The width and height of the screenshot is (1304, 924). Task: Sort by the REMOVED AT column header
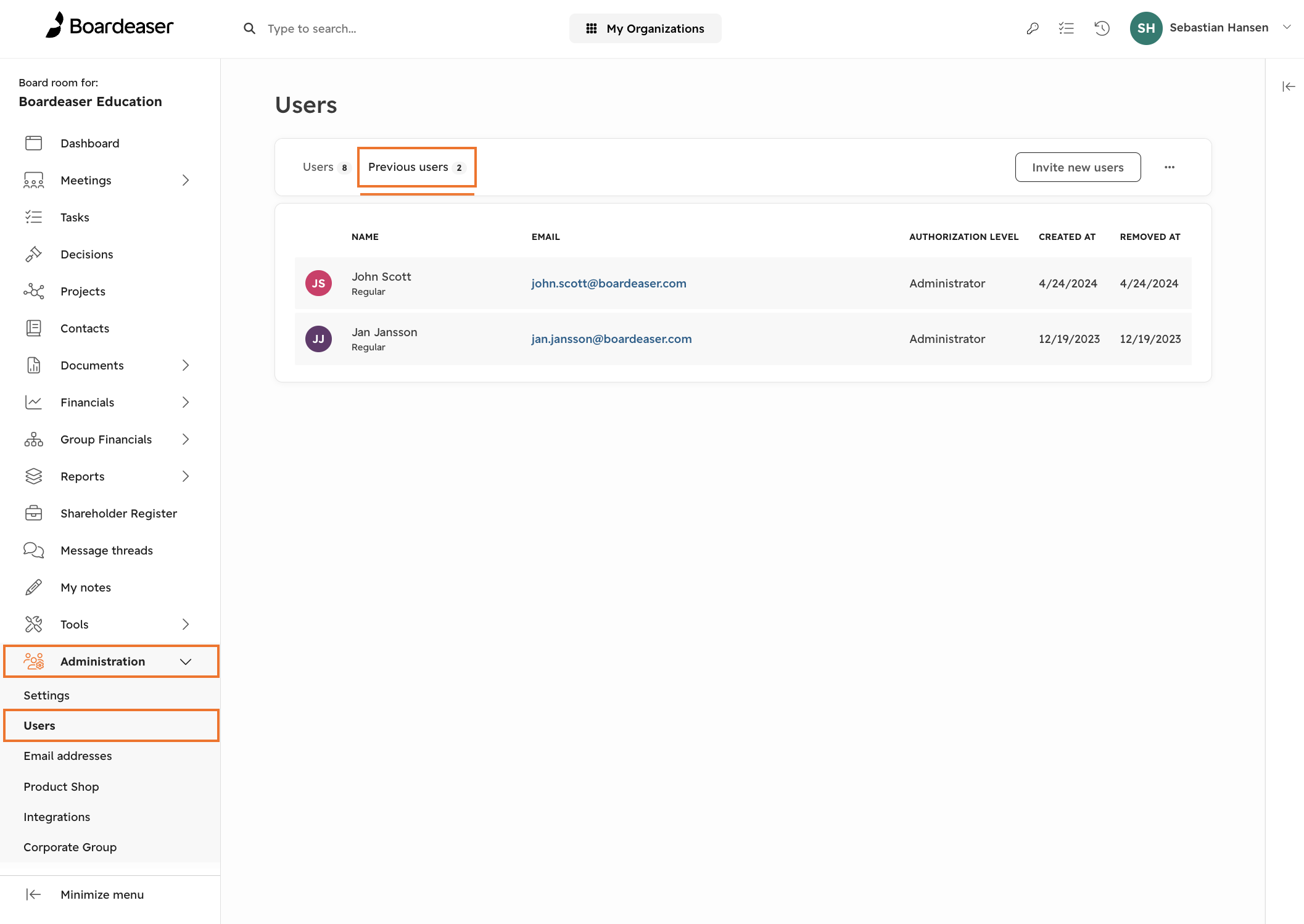pos(1150,237)
